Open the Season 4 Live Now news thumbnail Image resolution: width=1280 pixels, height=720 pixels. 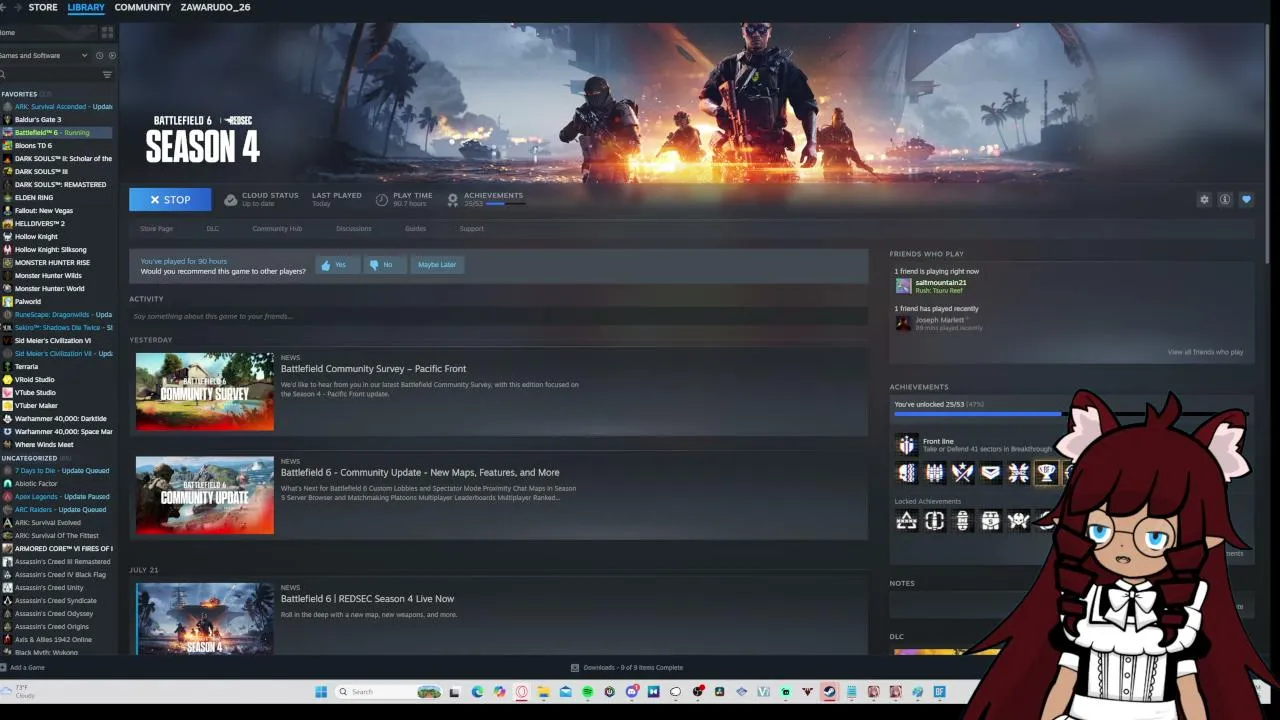(205, 619)
